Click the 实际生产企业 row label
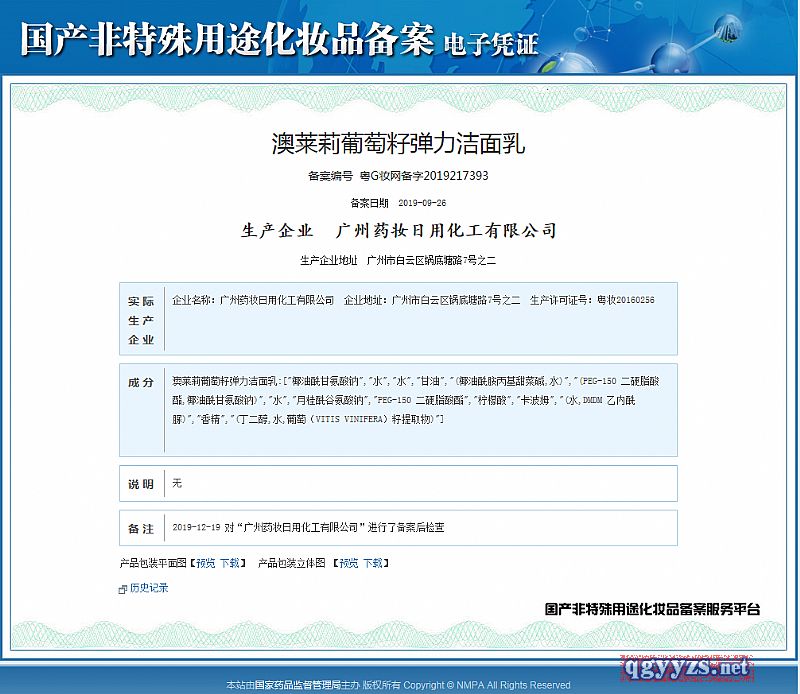This screenshot has width=800, height=694. [x=141, y=319]
